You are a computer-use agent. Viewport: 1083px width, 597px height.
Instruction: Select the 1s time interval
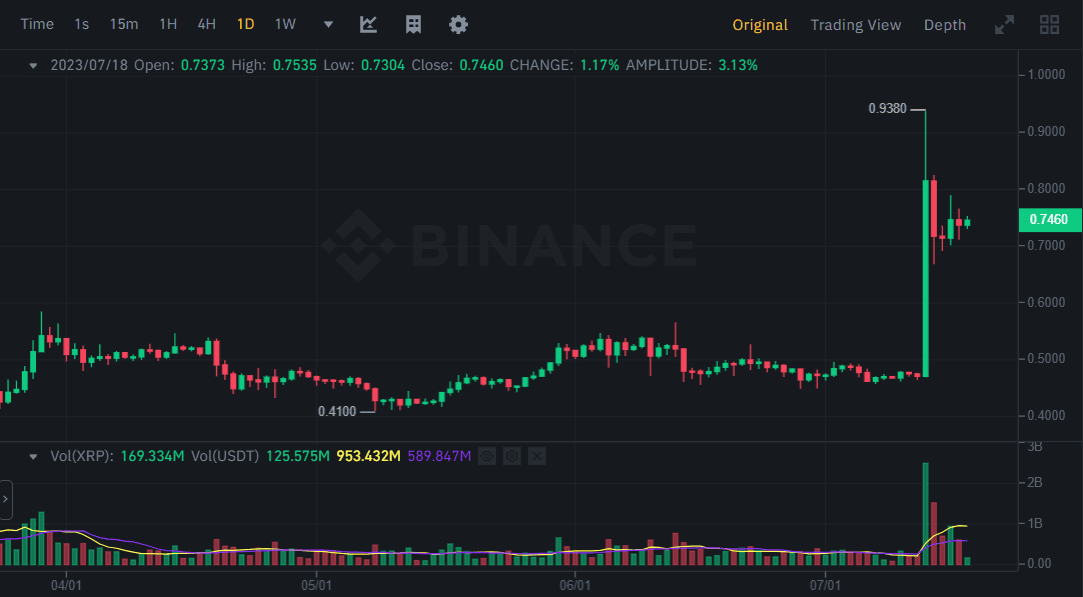pyautogui.click(x=82, y=24)
